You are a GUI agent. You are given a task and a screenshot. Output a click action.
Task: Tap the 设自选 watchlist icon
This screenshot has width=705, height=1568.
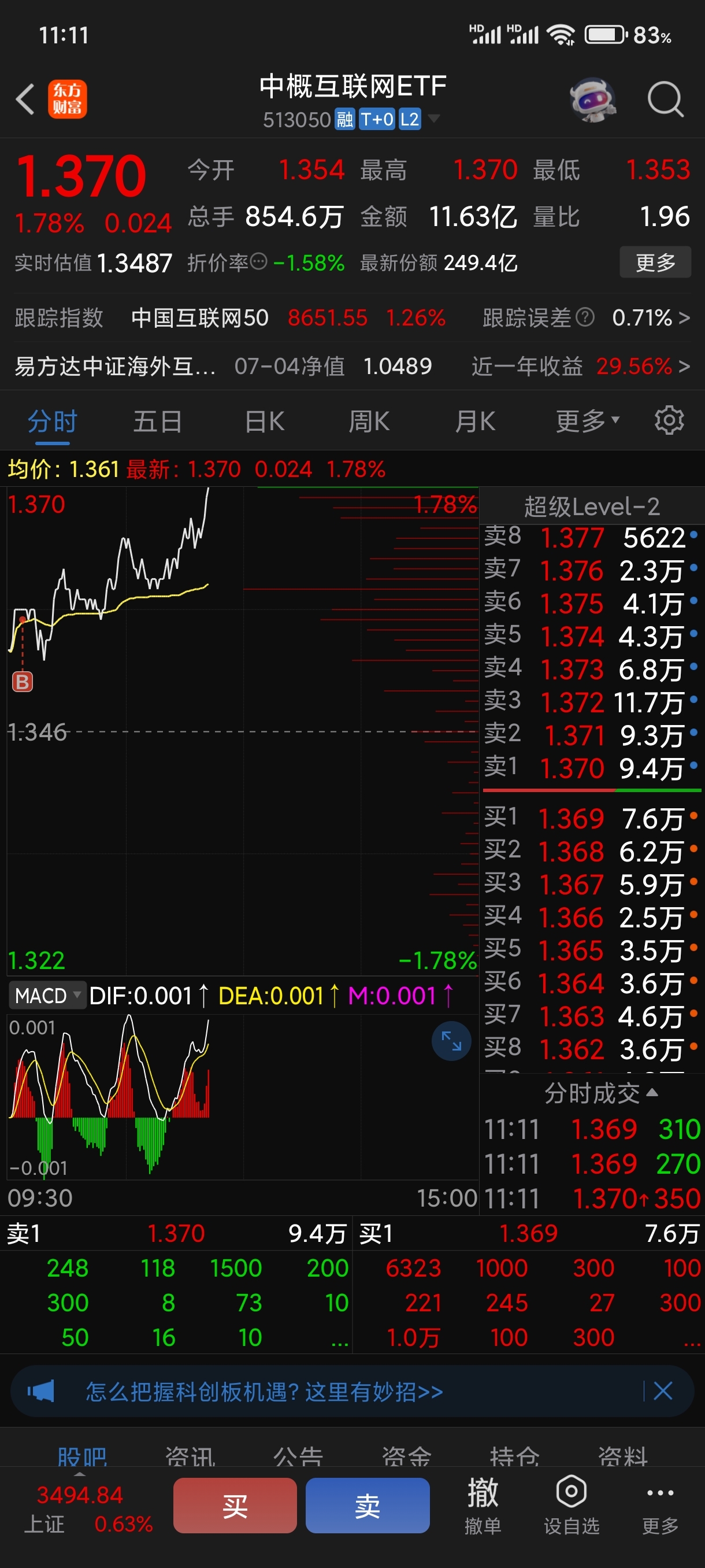pyautogui.click(x=571, y=1505)
